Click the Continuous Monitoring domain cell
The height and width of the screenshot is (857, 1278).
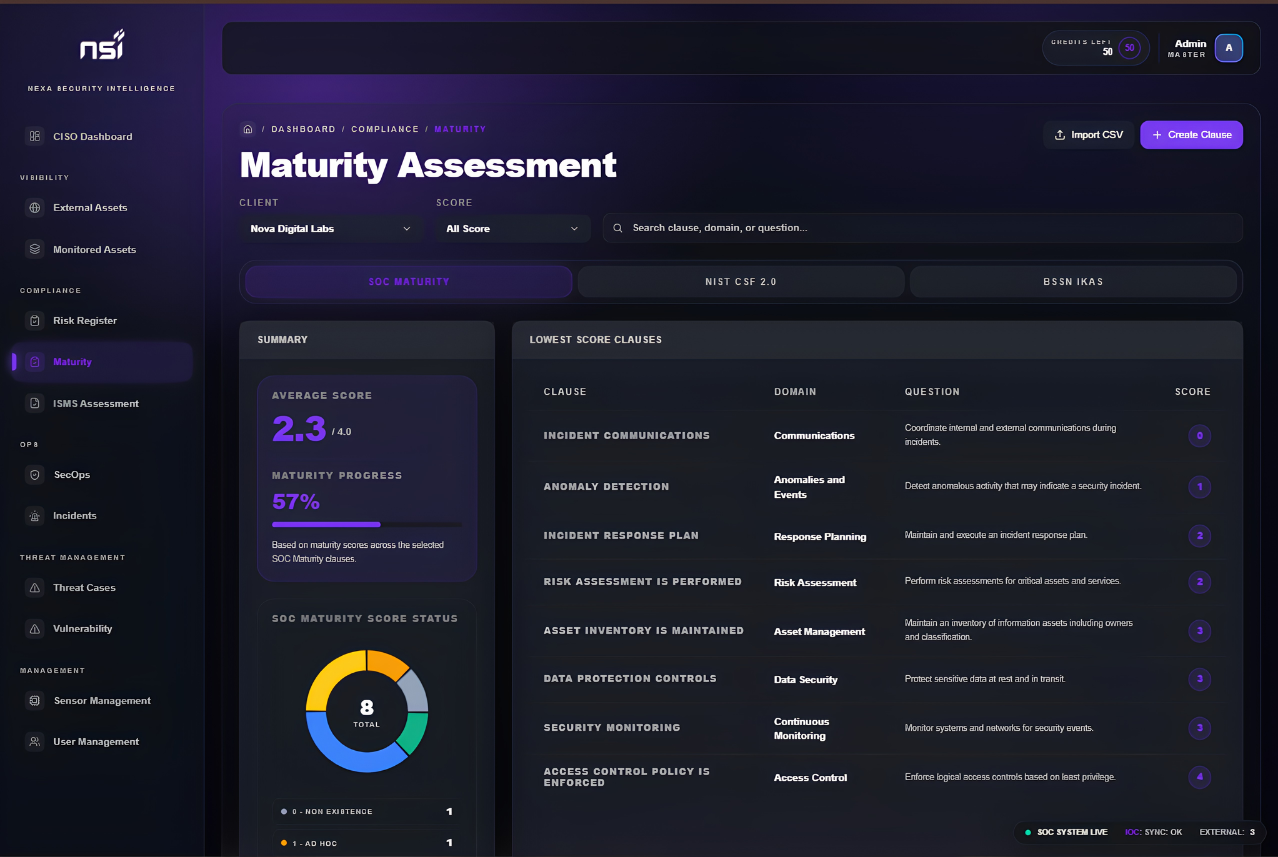[x=800, y=729]
